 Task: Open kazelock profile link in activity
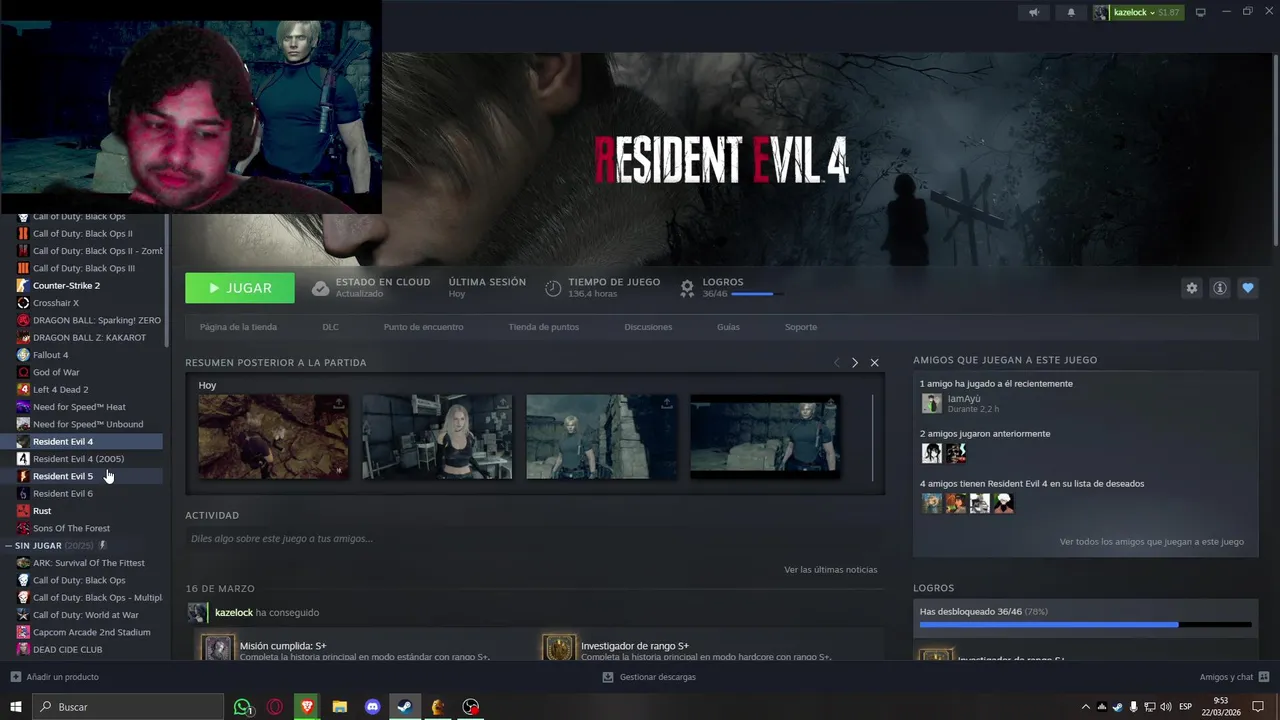pyautogui.click(x=234, y=613)
